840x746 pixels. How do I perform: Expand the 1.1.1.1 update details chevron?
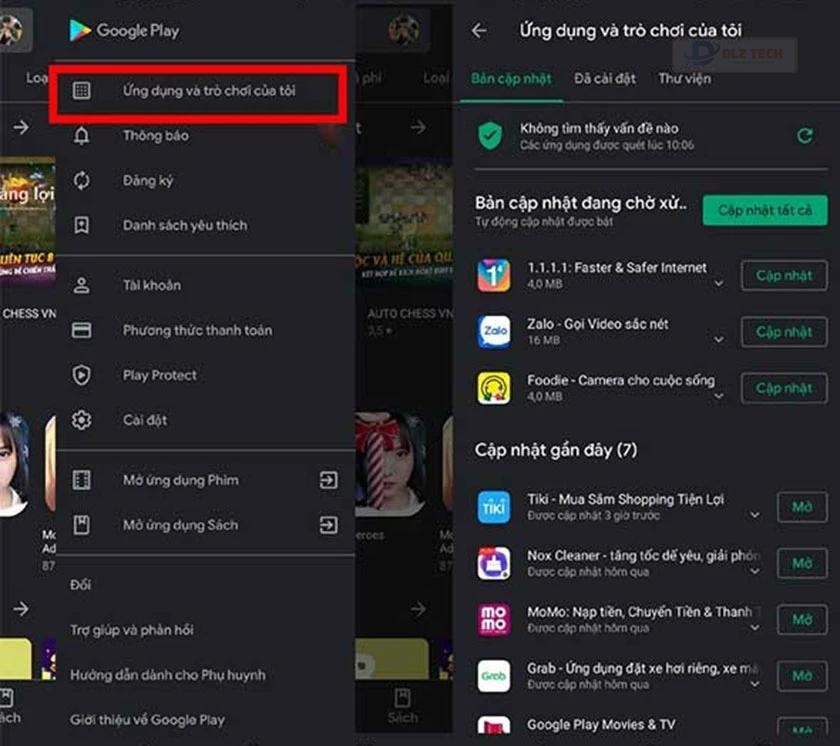(x=719, y=283)
